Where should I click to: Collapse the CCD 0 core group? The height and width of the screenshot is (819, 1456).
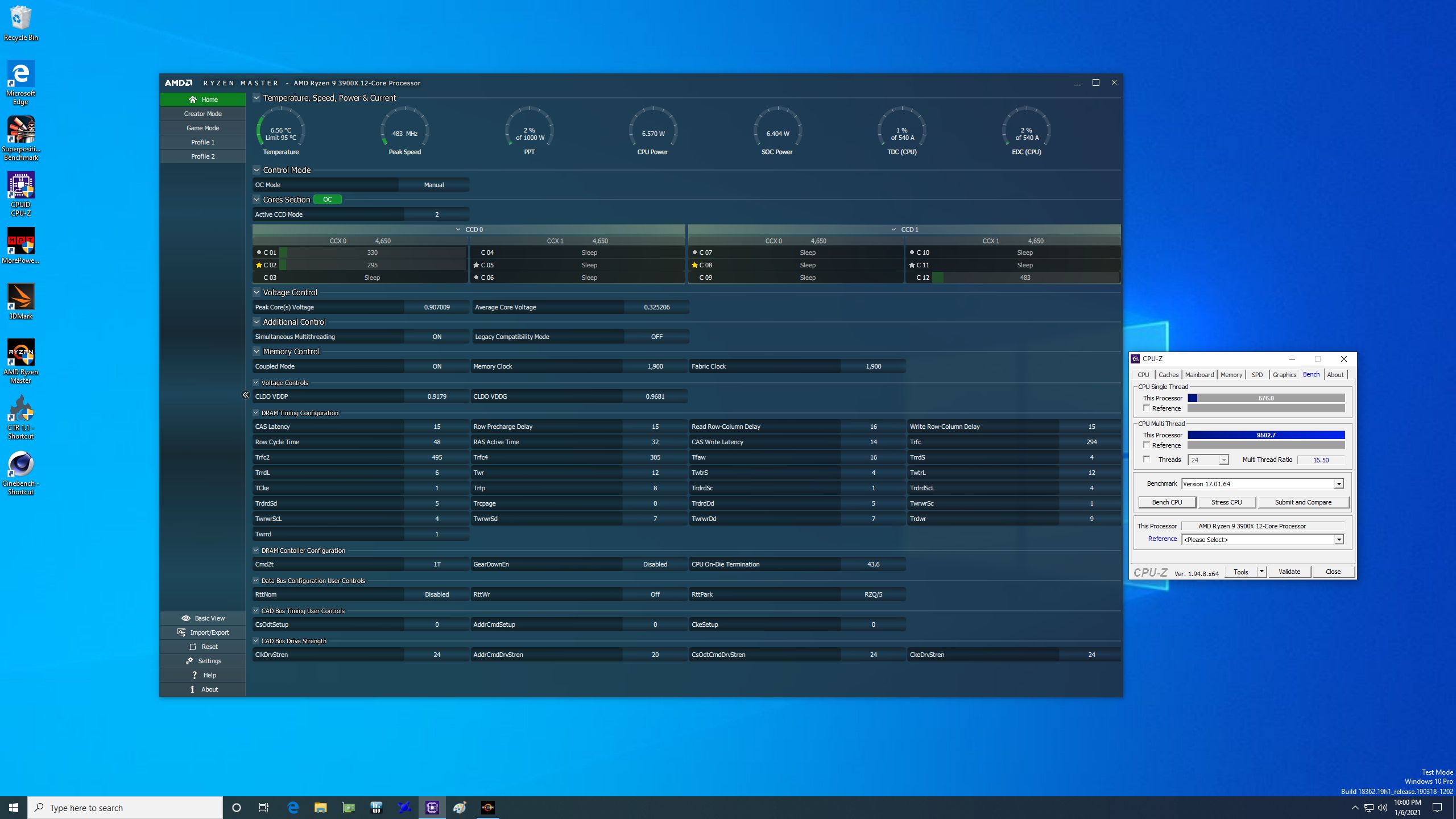(458, 230)
